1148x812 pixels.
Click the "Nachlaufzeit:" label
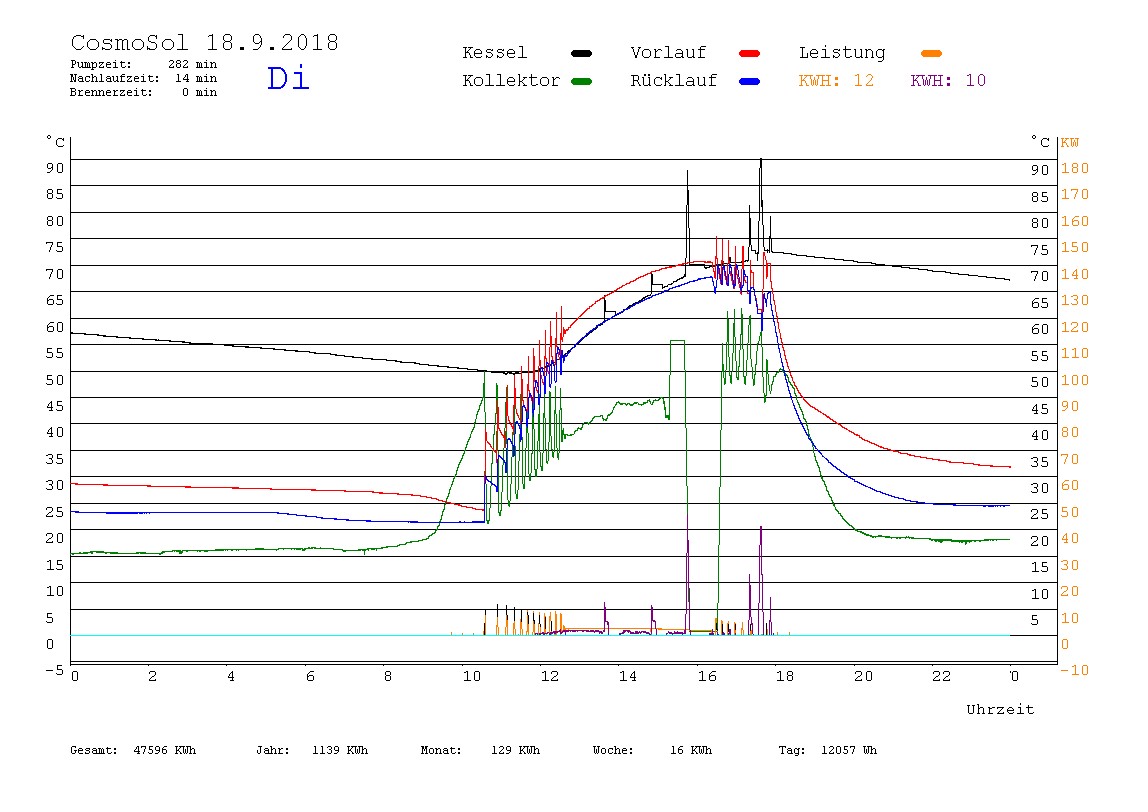click(115, 78)
